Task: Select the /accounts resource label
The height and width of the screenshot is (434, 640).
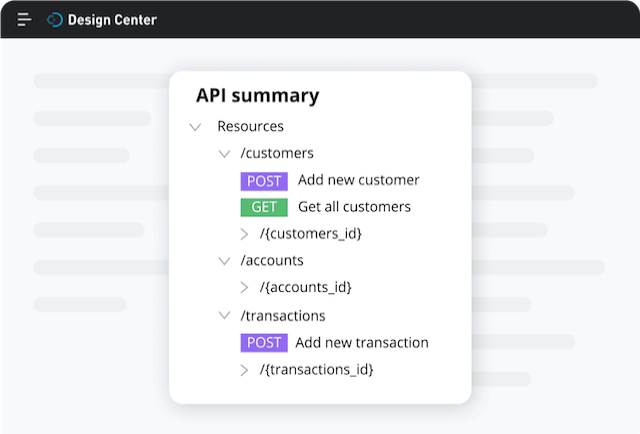Action: point(272,260)
